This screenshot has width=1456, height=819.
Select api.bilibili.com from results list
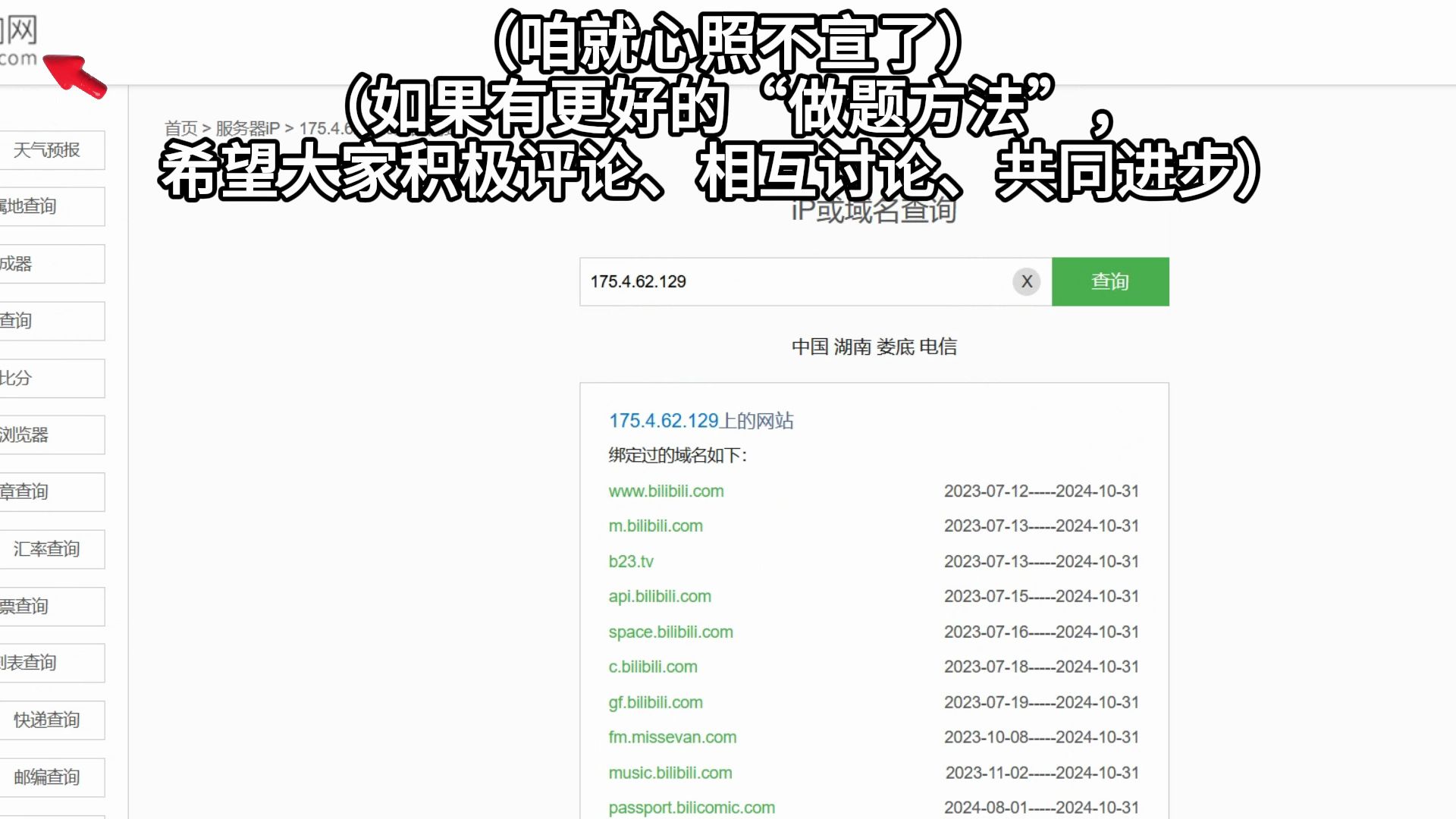coord(660,596)
